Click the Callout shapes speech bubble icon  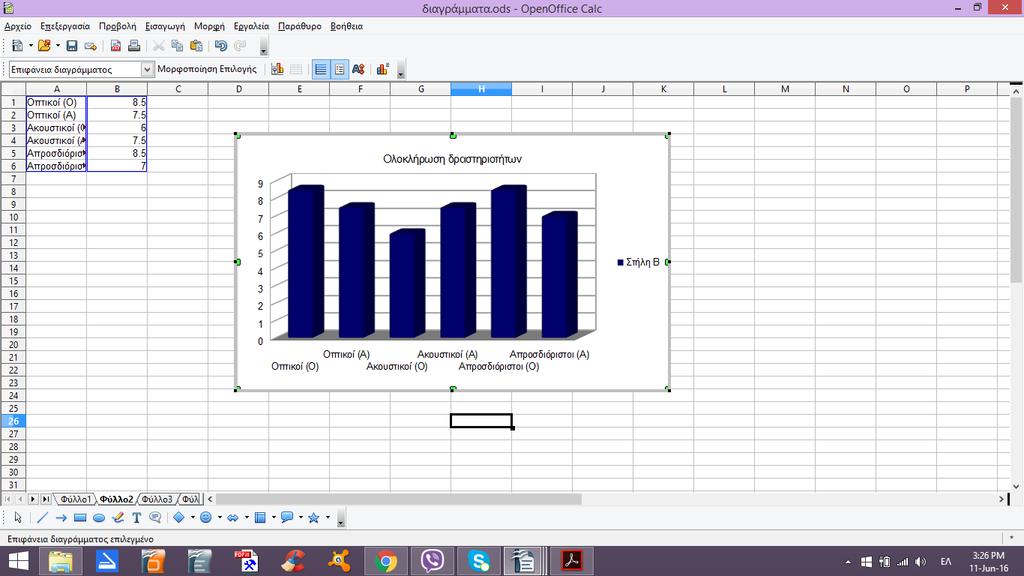(287, 518)
